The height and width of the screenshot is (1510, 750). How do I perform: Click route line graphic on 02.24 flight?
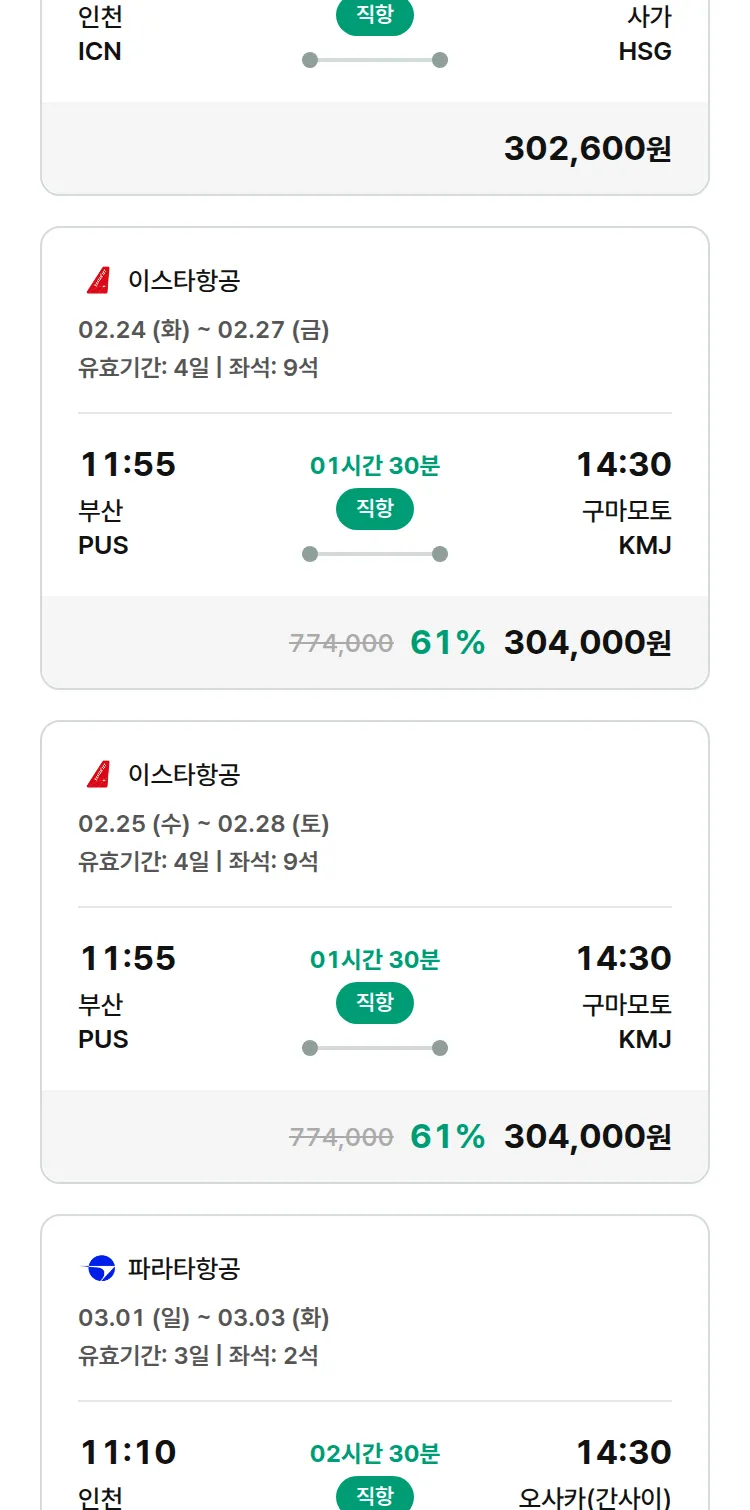pos(375,554)
